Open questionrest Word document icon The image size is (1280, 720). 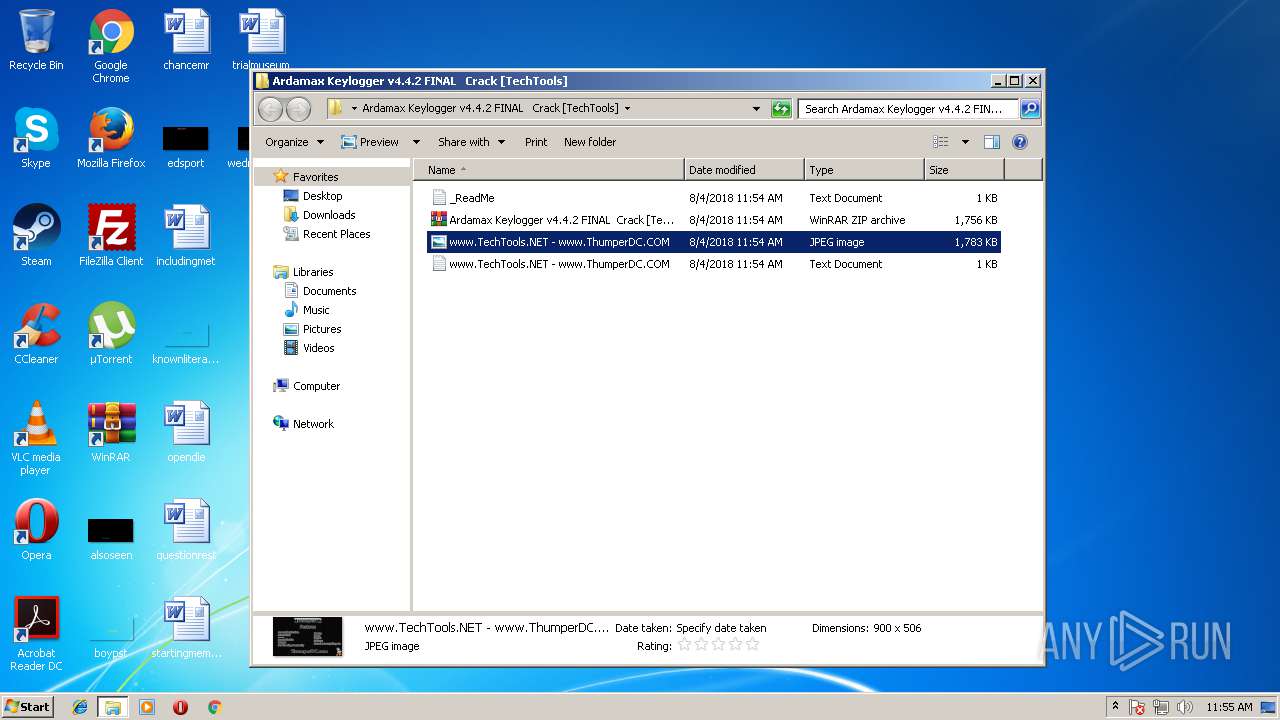point(186,530)
